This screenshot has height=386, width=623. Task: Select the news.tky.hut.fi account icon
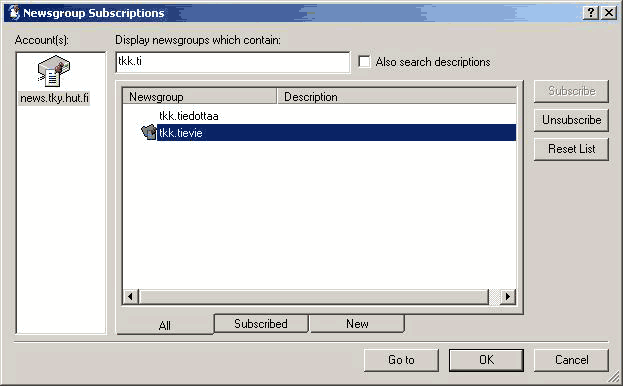pos(54,71)
